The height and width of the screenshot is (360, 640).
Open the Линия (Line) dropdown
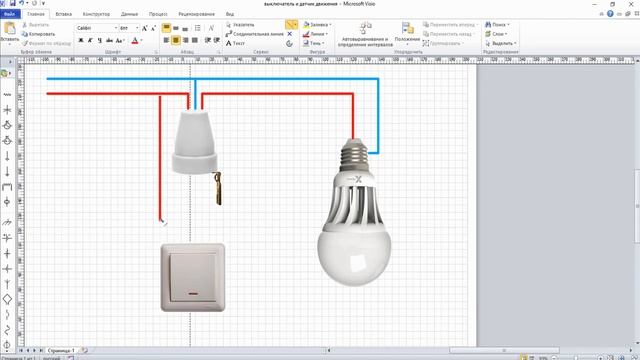315,34
